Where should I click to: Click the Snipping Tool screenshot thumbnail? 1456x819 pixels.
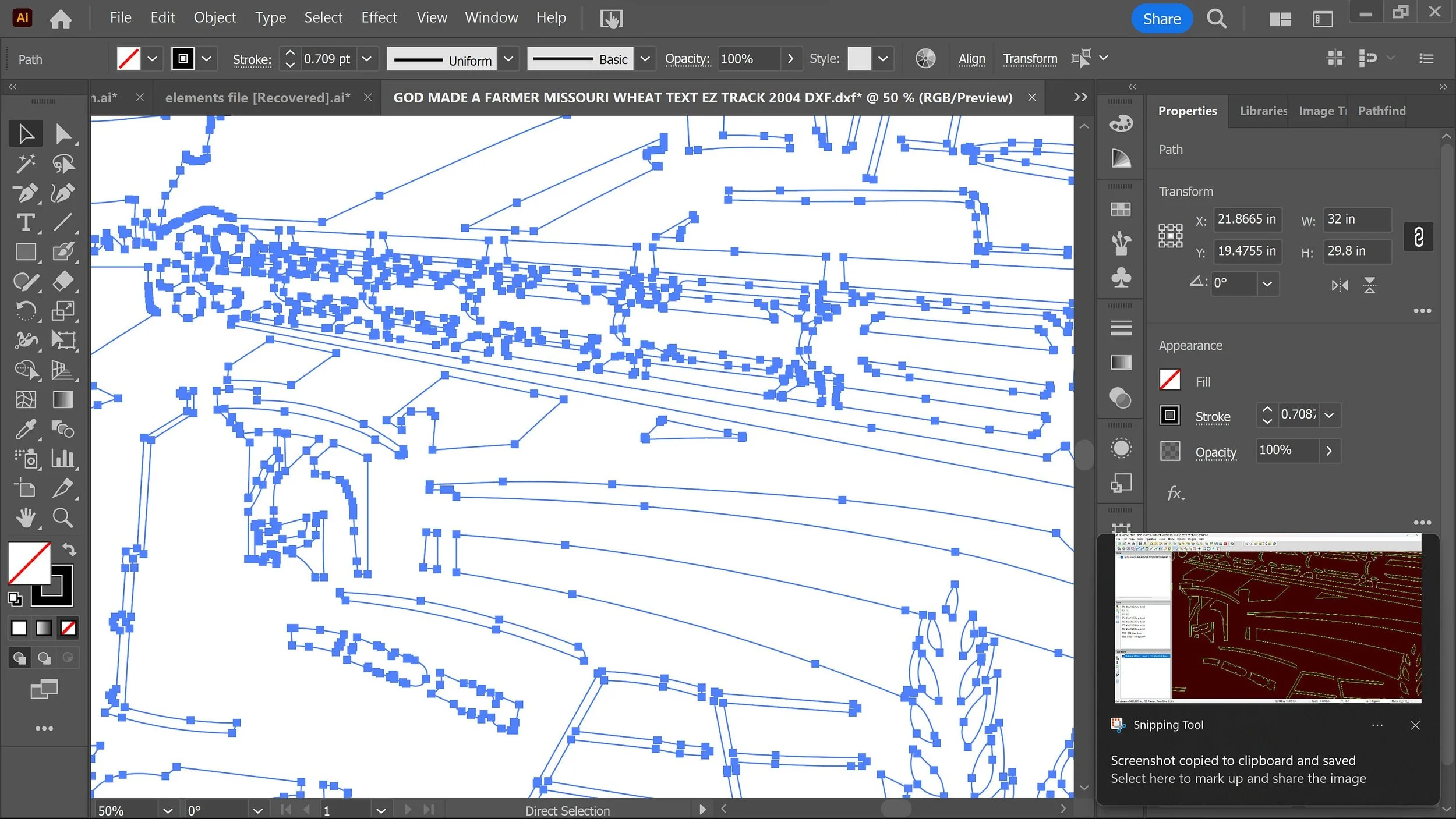point(1267,618)
